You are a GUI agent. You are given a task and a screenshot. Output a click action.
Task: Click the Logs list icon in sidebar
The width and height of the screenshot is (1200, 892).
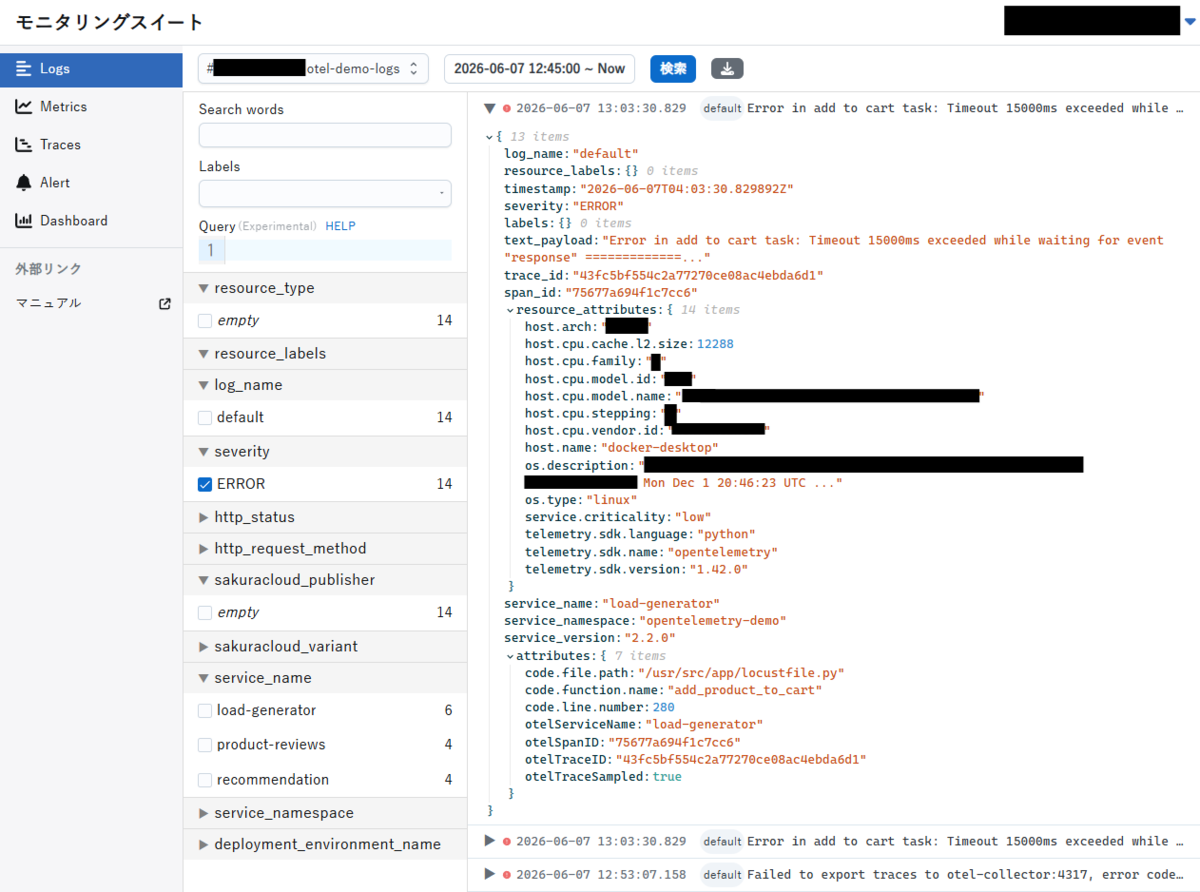[x=23, y=69]
